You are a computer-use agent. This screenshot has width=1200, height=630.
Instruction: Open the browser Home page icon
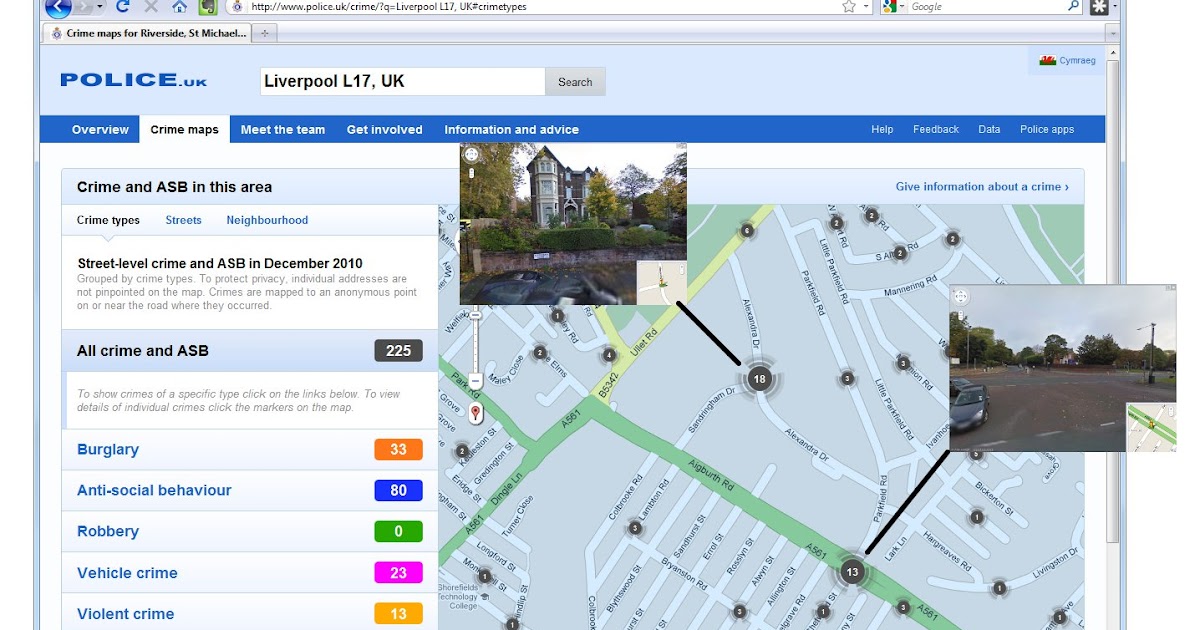179,7
